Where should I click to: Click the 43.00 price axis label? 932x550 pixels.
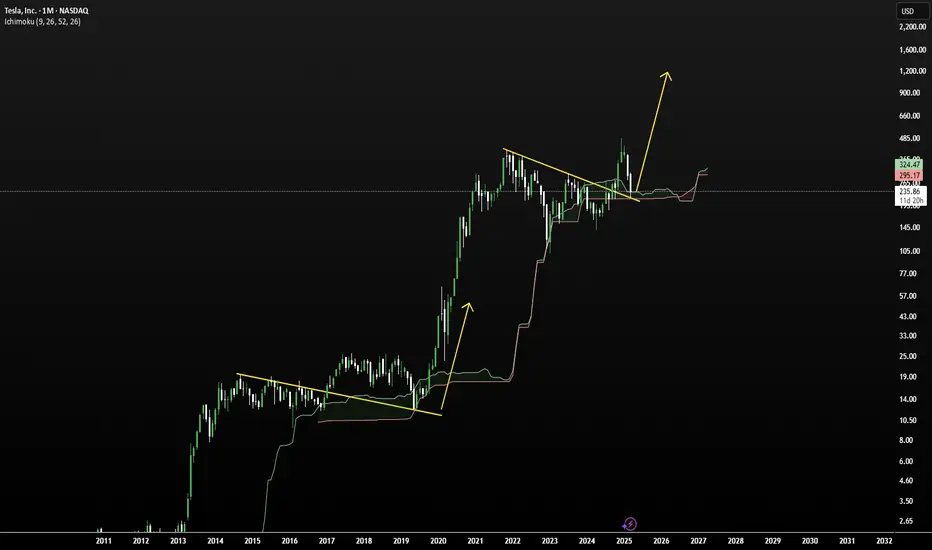tap(908, 316)
